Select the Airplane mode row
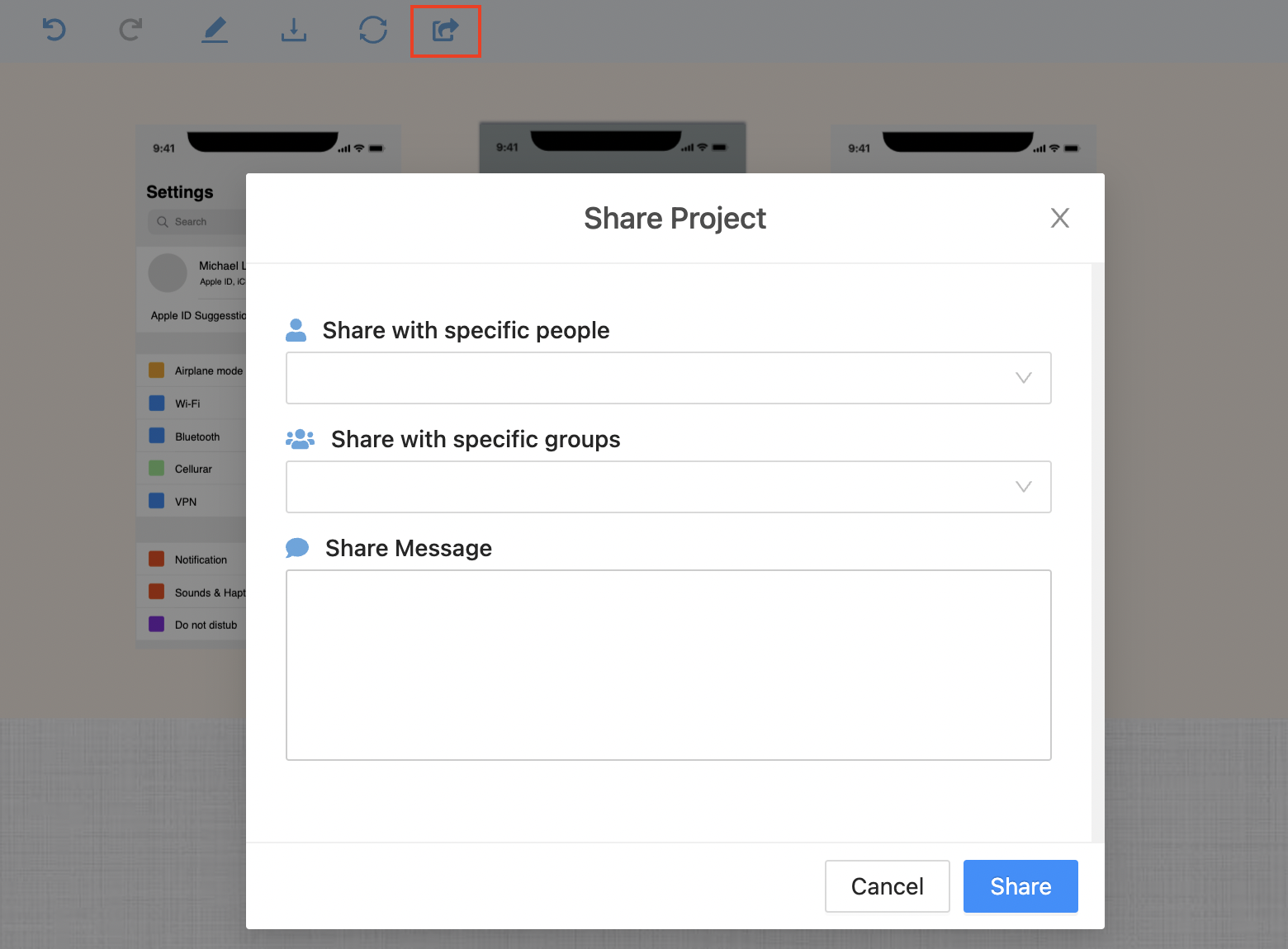This screenshot has height=949, width=1288. [x=197, y=371]
